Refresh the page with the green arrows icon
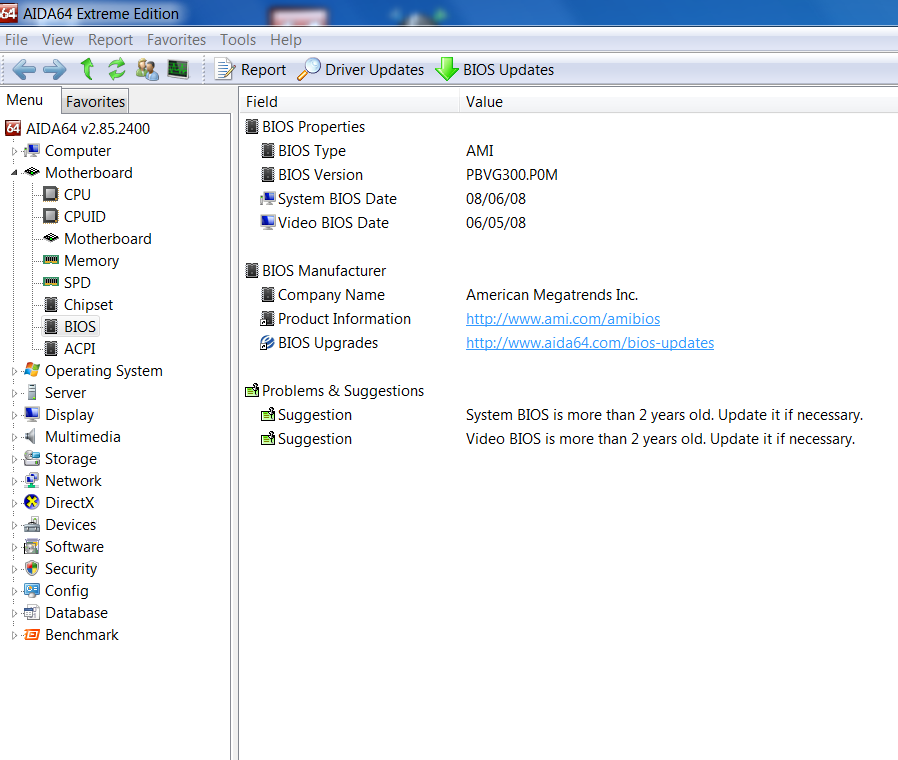Screen dimensions: 898x760 [117, 69]
